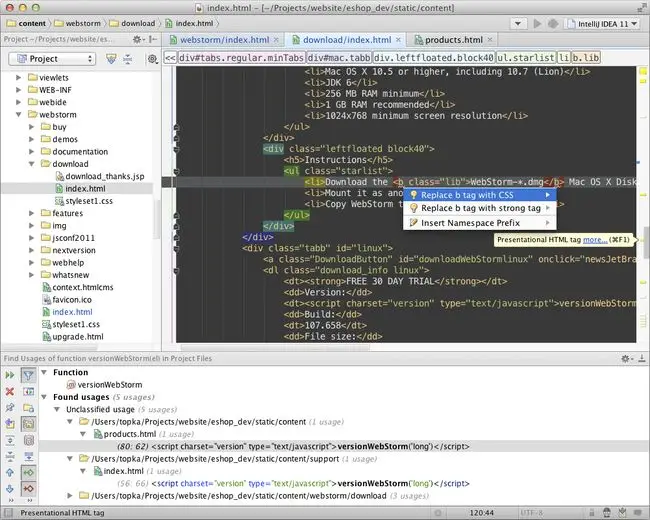The width and height of the screenshot is (650, 520).
Task: Click collapse-all icon in Project panel toolbar
Action: pyautogui.click(x=128, y=59)
